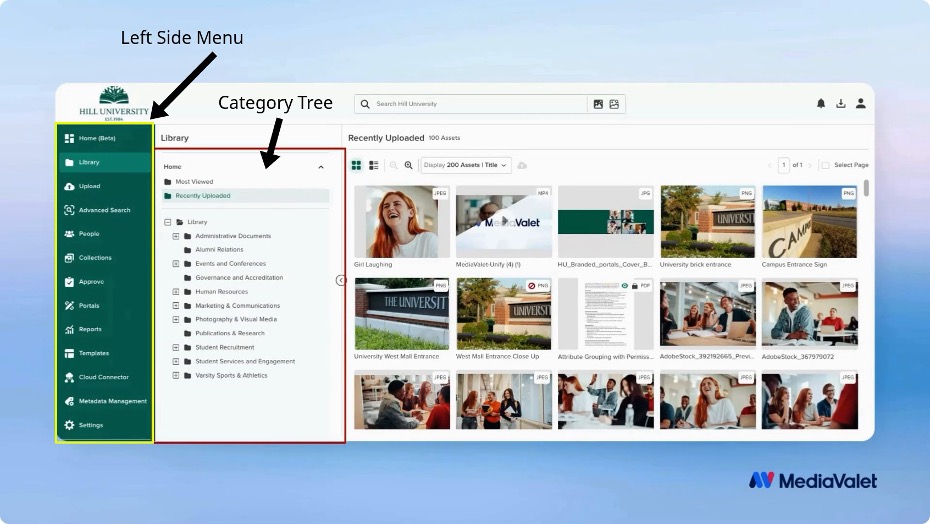This screenshot has width=930, height=524.
Task: Open People in the left menu
Action: pyautogui.click(x=104, y=234)
